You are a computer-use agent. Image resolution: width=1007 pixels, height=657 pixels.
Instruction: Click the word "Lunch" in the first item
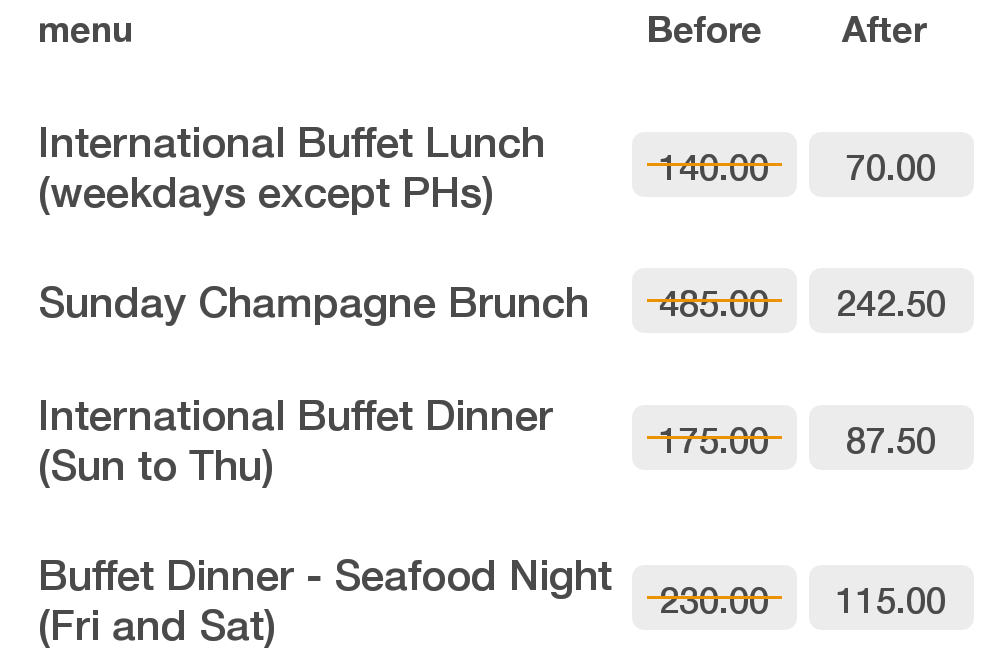485,144
